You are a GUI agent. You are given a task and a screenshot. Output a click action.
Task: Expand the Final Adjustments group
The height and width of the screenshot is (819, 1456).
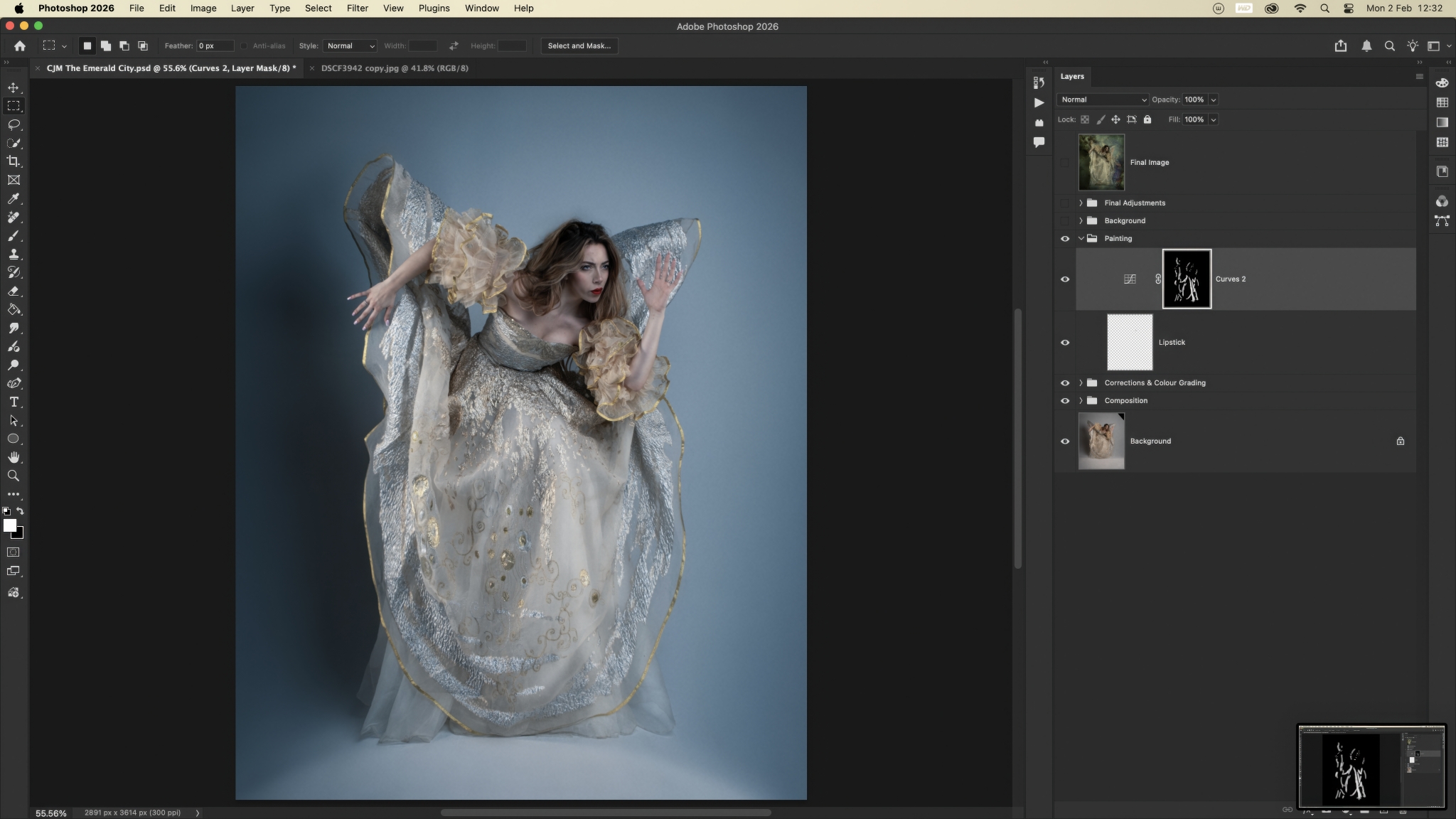pos(1081,203)
